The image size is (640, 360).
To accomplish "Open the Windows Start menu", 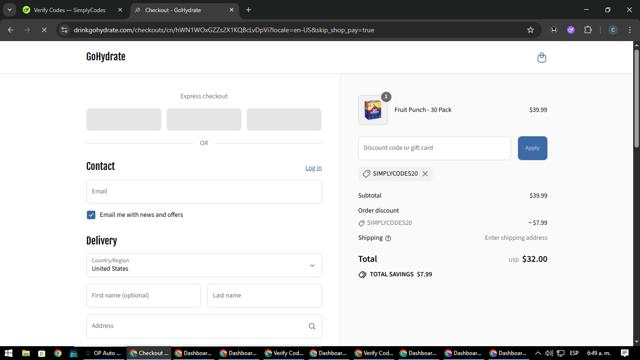I will tap(8, 353).
